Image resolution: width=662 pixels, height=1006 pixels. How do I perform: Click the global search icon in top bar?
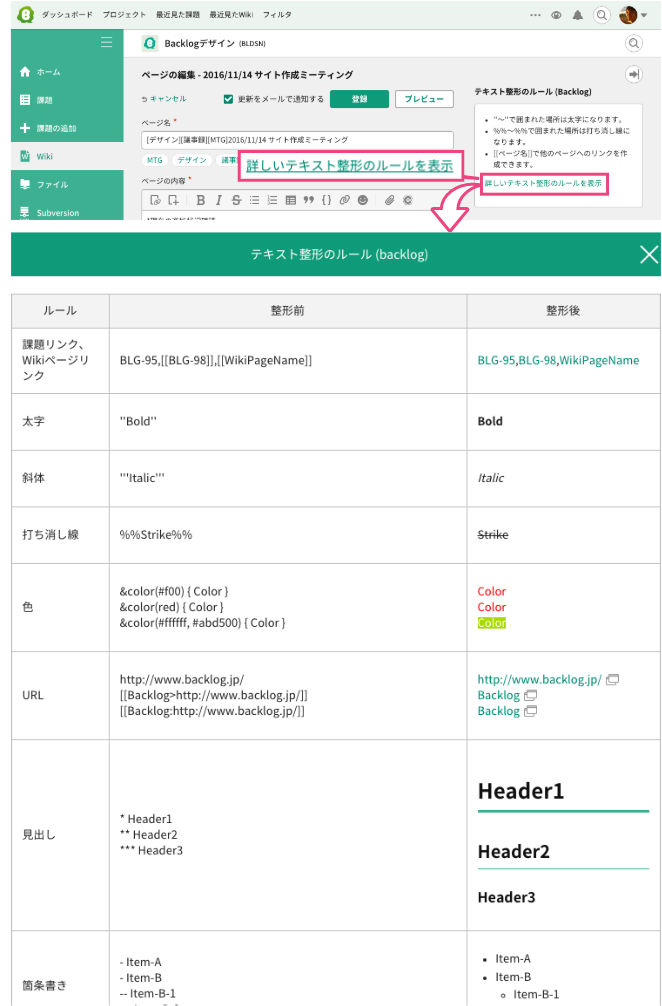point(601,15)
